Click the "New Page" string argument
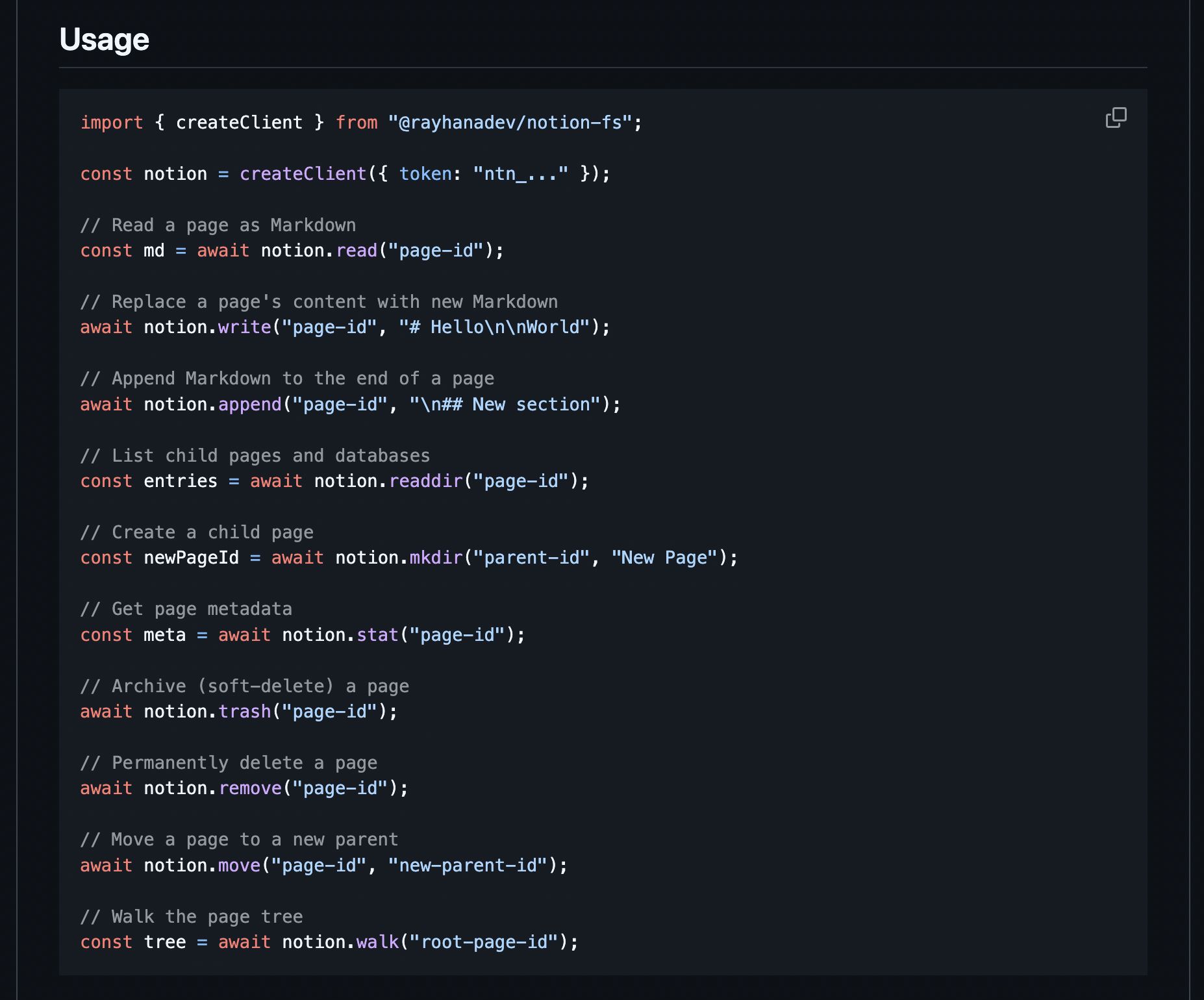Screen dimensions: 1204x1000 click(664, 558)
